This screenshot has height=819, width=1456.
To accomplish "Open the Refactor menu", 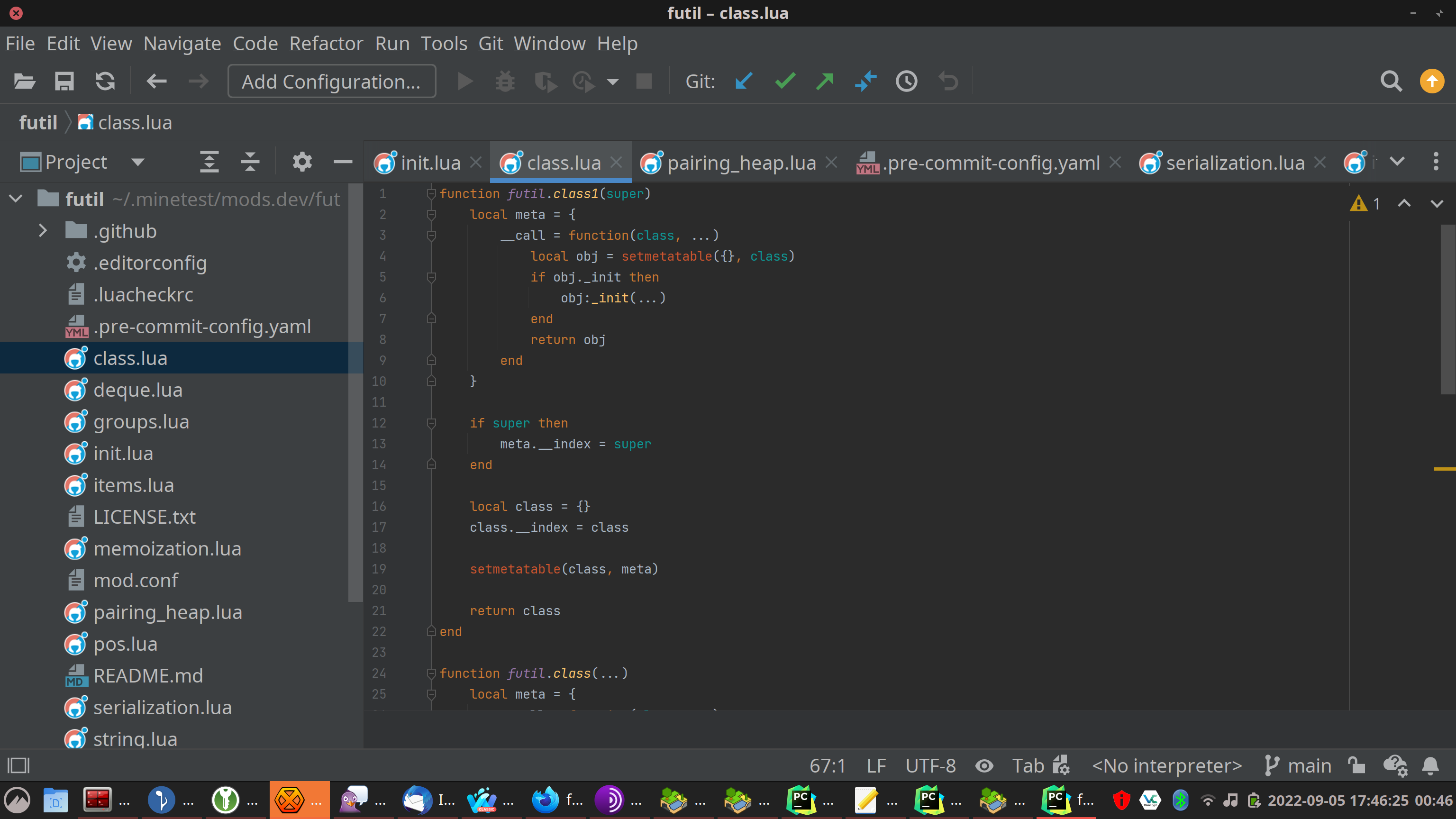I will [326, 44].
